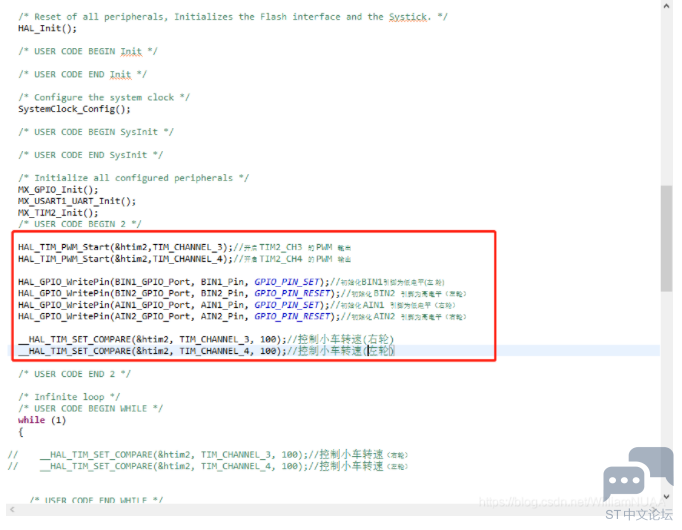Click the USER CODE BEGIN SysInit comment
Viewport: 682px width, 530px height.
[x=96, y=132]
